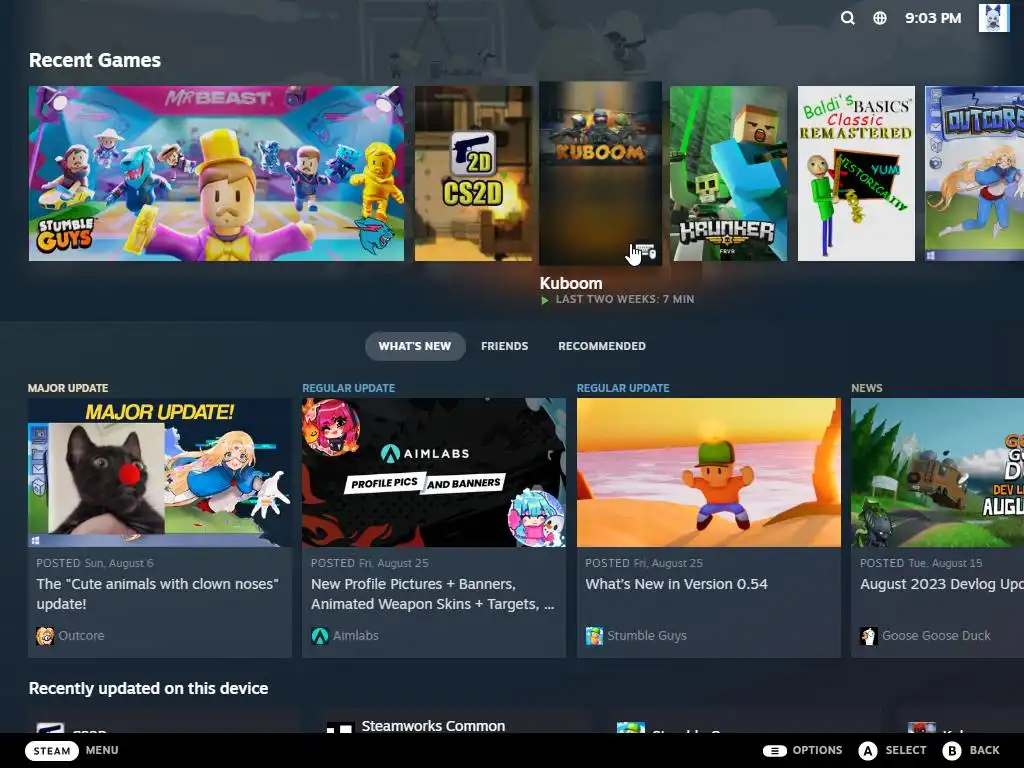This screenshot has width=1024, height=768.
Task: Open the Aimlabs profile pics banner image
Action: coord(434,472)
